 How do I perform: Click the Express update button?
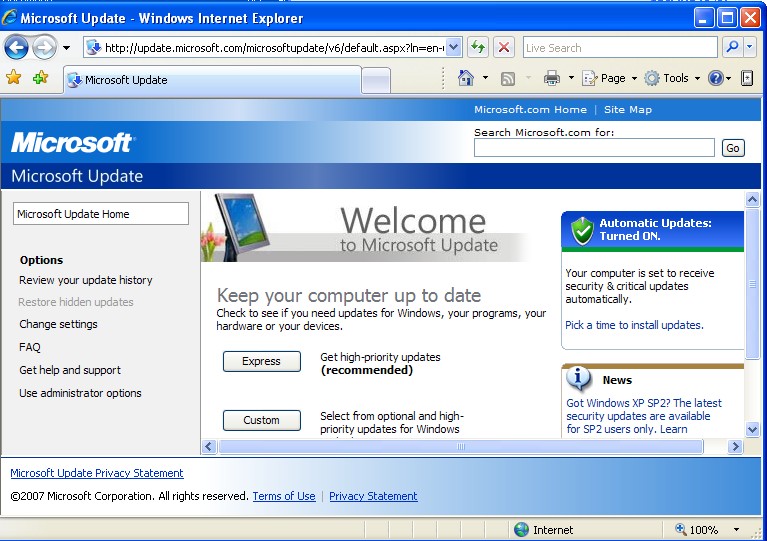tap(262, 361)
